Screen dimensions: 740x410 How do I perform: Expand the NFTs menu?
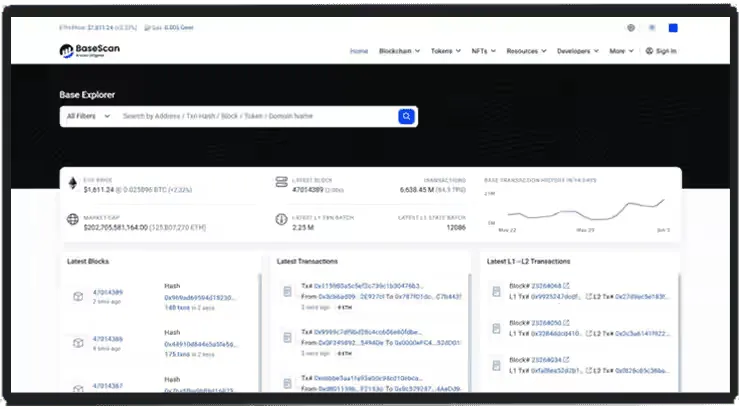pyautogui.click(x=484, y=51)
